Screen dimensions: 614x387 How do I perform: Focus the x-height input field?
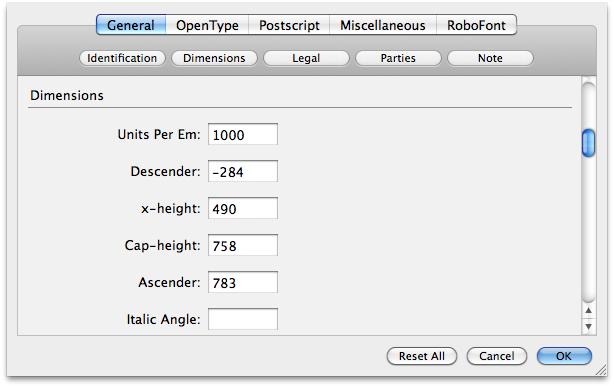[x=243, y=208]
